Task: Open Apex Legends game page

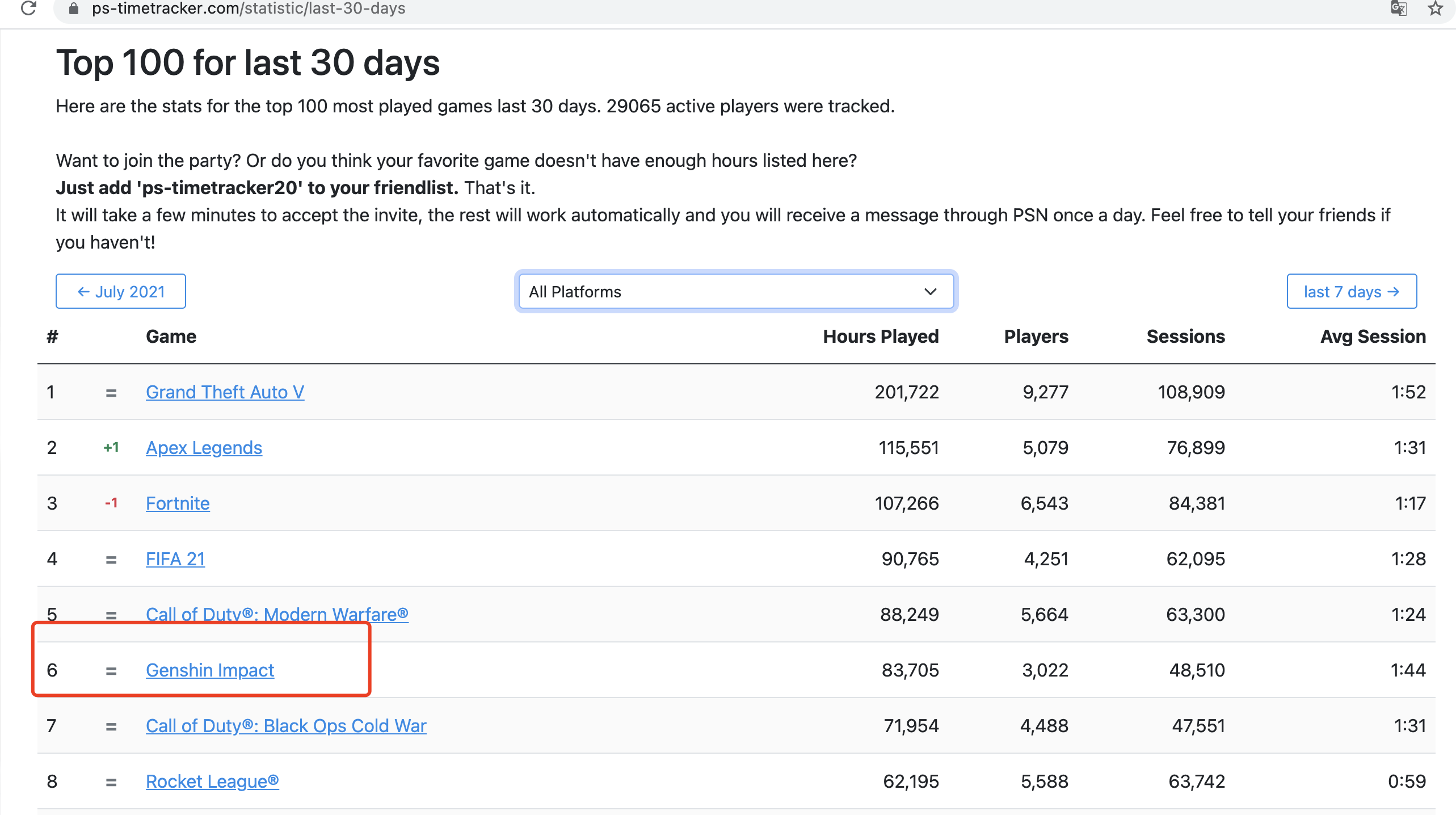Action: click(x=204, y=448)
